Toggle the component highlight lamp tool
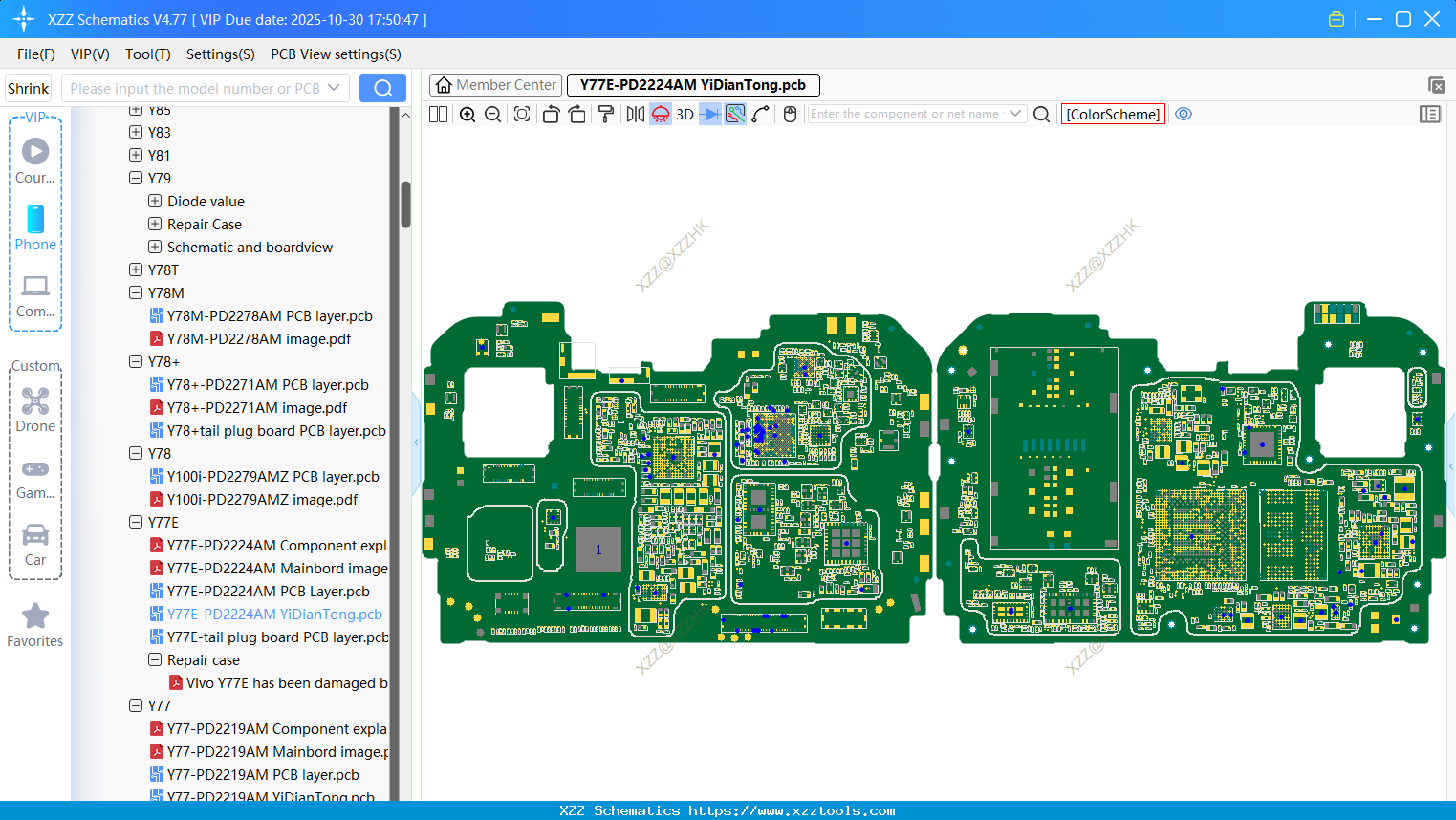This screenshot has width=1456, height=820. pyautogui.click(x=660, y=114)
